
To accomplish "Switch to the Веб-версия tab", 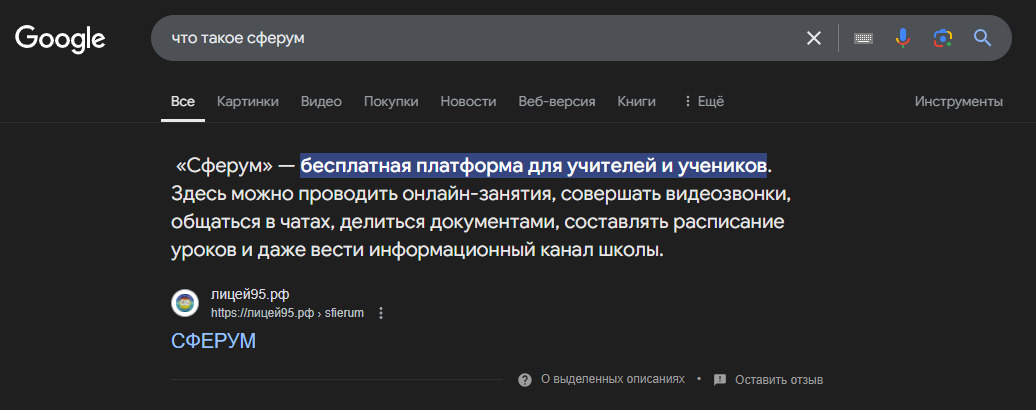I will click(556, 101).
